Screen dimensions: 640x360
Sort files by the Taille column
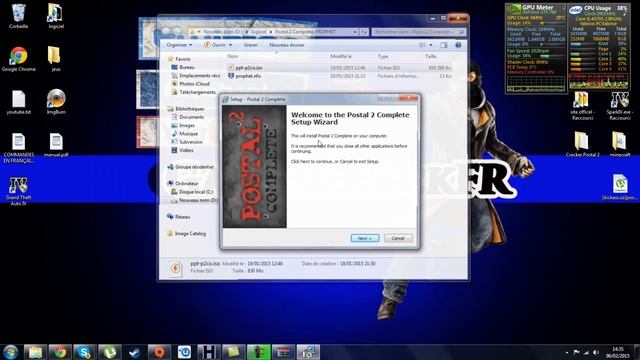click(431, 56)
